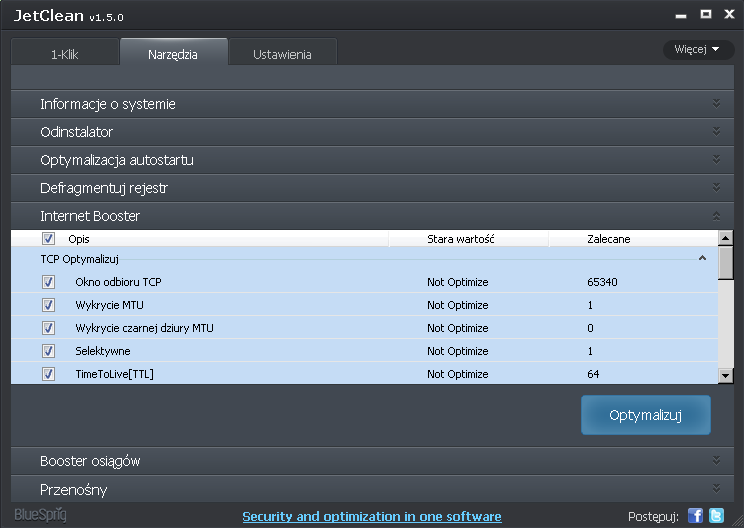Screen dimensions: 744x528
Task: Collapse the Internet Booster section chevron
Action: pyautogui.click(x=716, y=215)
